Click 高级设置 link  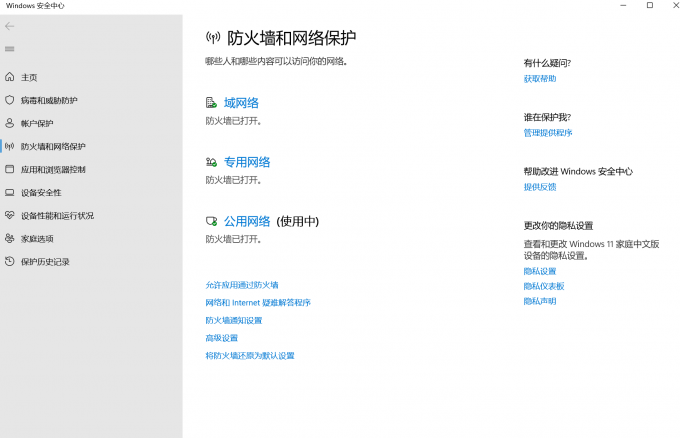(x=221, y=338)
